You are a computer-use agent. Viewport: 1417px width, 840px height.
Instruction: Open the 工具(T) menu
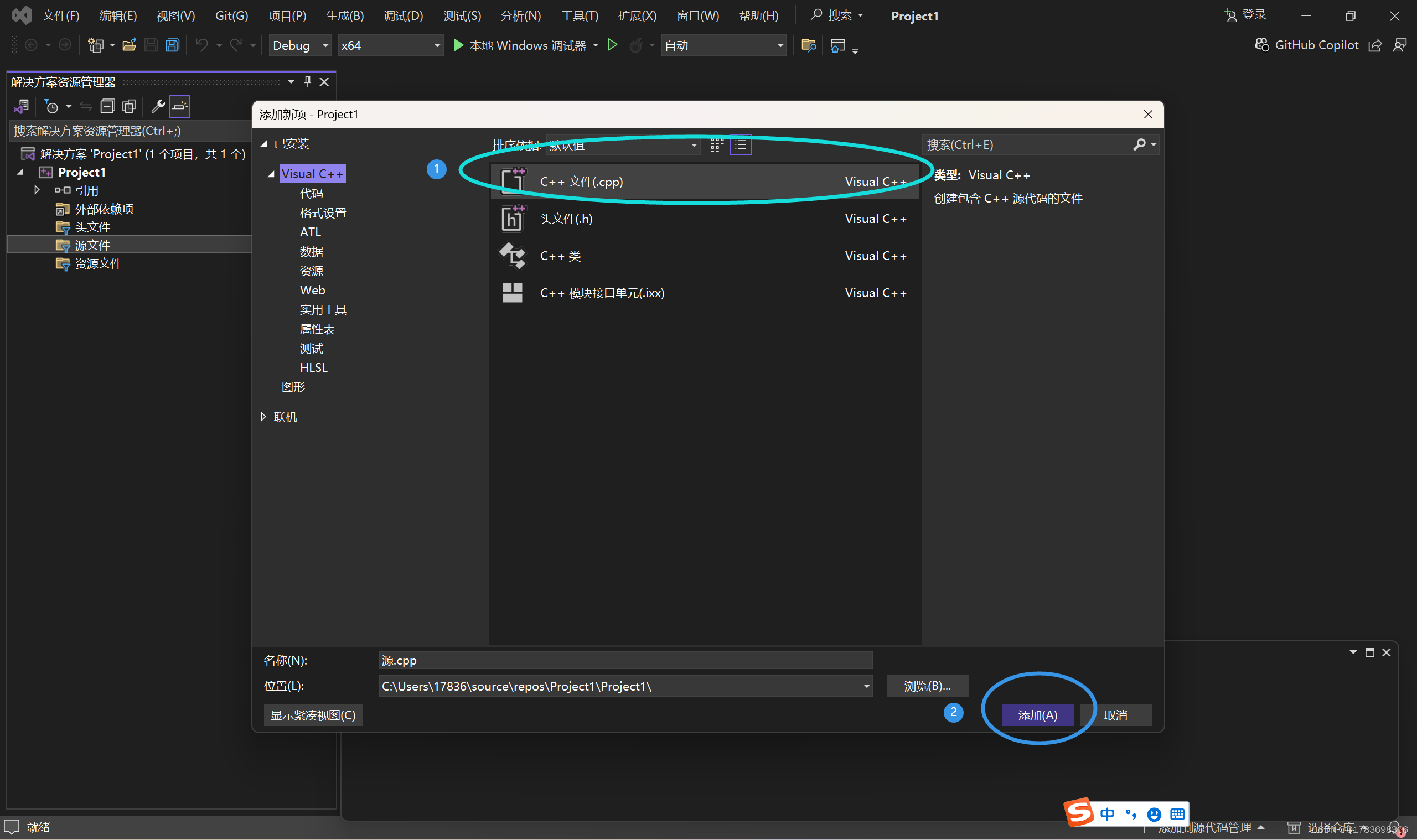pyautogui.click(x=579, y=15)
